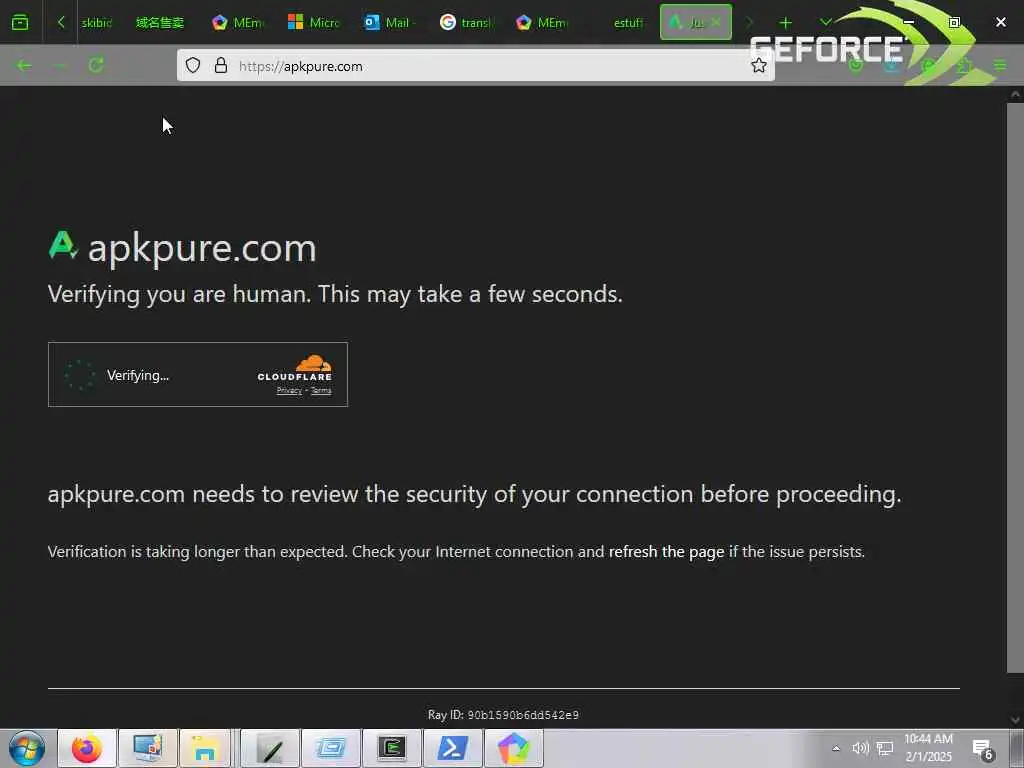Click the tab strip left scroll arrow
Image resolution: width=1024 pixels, height=768 pixels.
pyautogui.click(x=61, y=22)
